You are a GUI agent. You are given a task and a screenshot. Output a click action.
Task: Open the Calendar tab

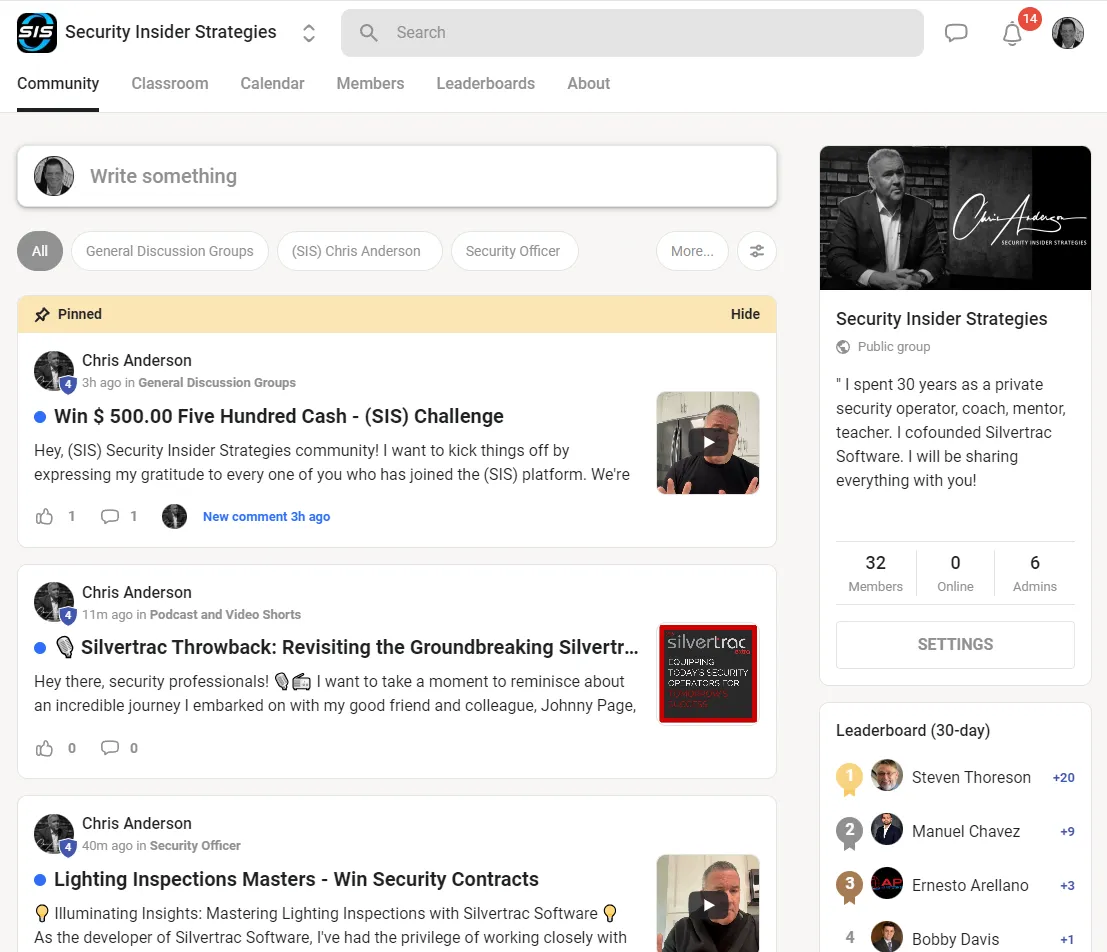(x=272, y=83)
